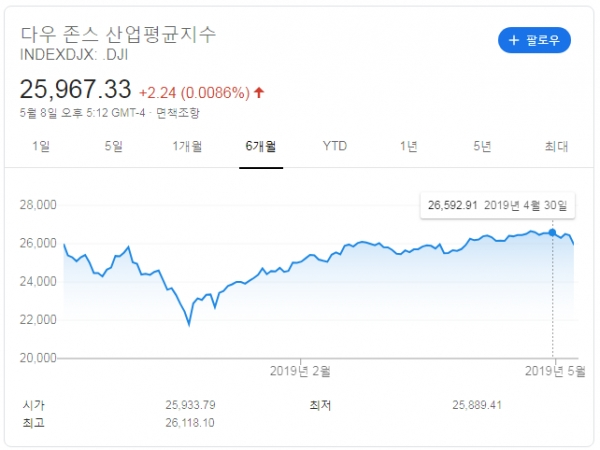Click the red up arrow price indicator

260,92
